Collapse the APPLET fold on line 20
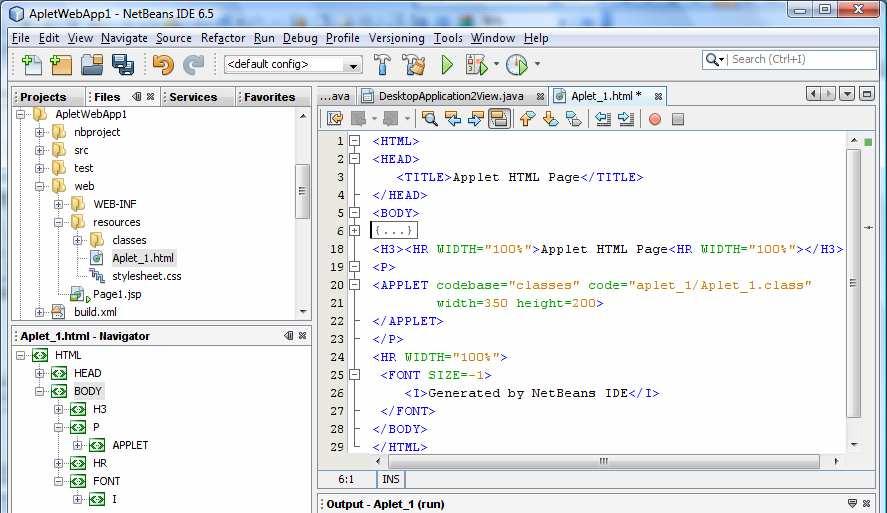 [x=355, y=284]
